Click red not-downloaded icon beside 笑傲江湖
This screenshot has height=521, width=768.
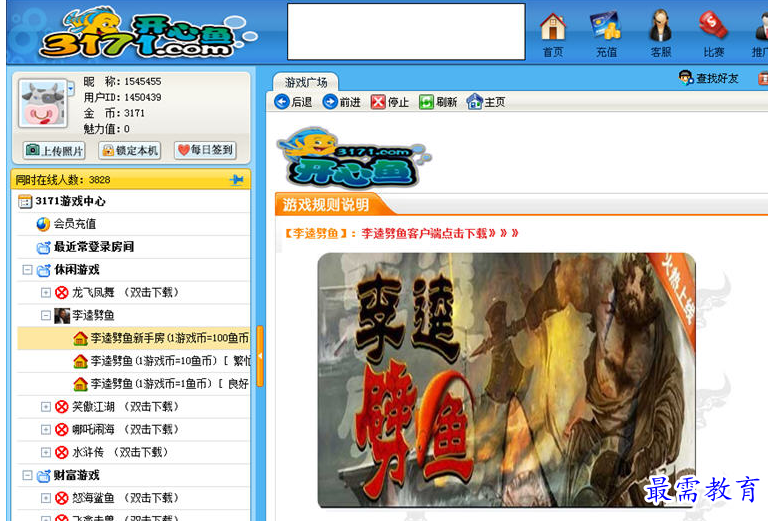[x=62, y=407]
